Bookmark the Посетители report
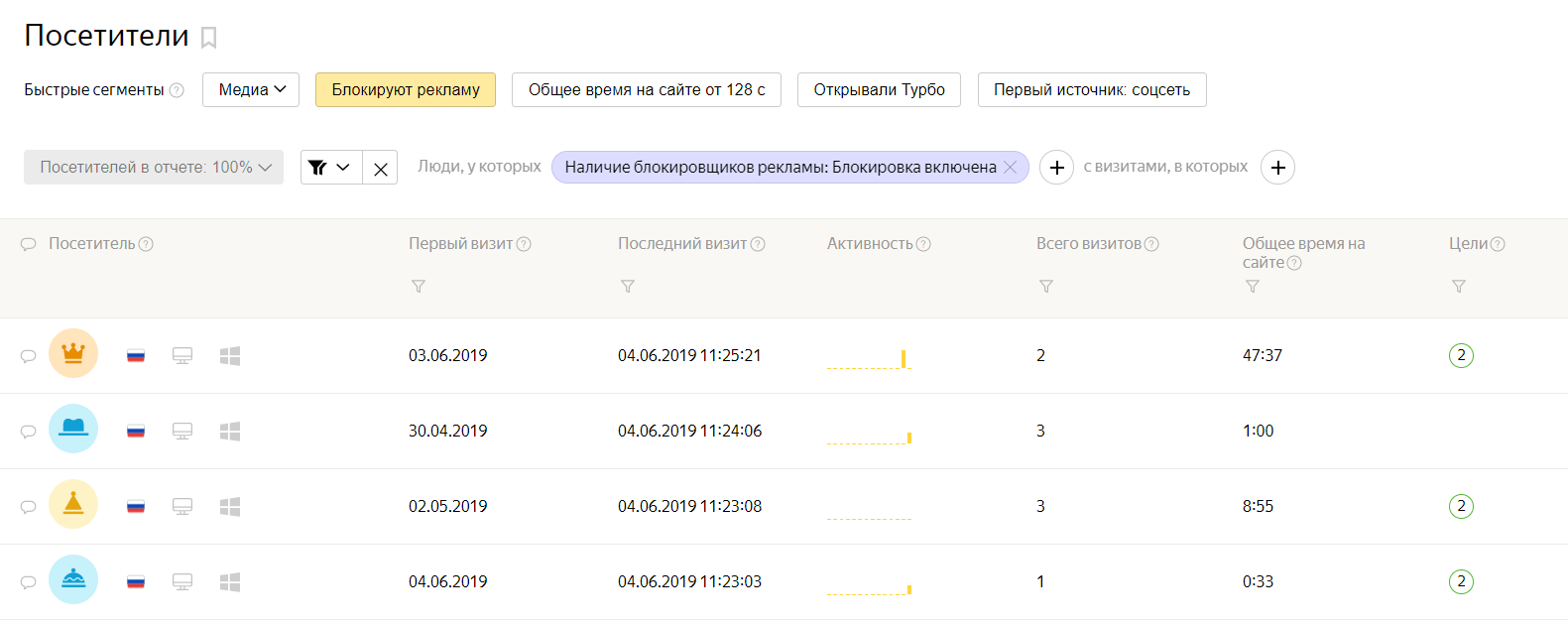Viewport: 1568px width, 626px height. (208, 38)
